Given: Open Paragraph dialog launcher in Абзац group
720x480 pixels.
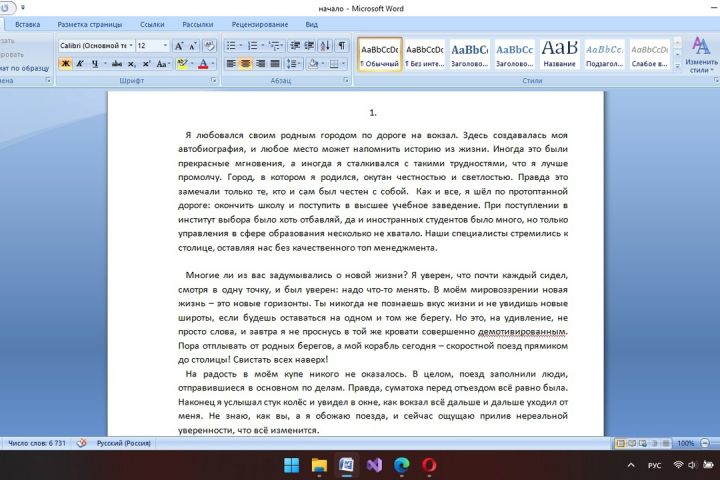Looking at the screenshot, I should (x=346, y=80).
